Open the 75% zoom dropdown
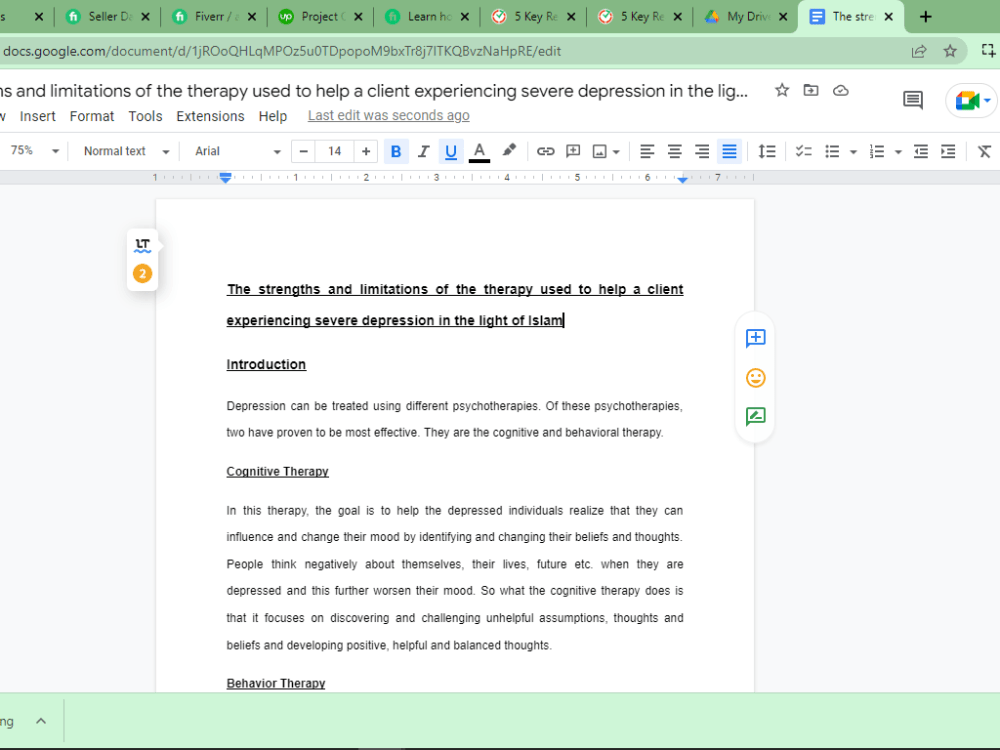The width and height of the screenshot is (1000, 750). tap(34, 151)
